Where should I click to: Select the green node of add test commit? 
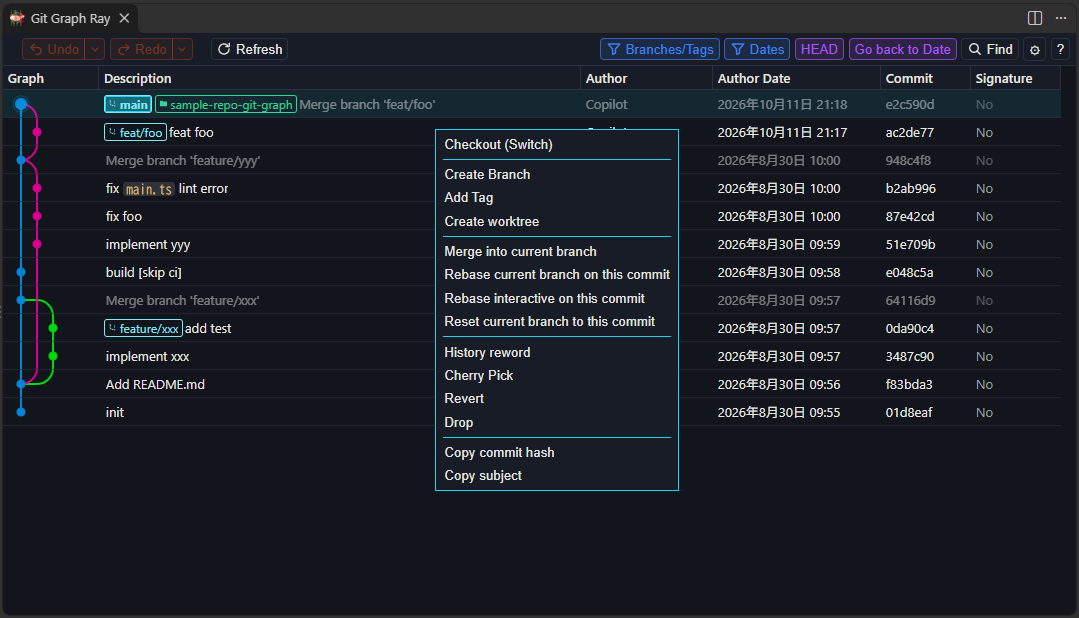pos(53,328)
